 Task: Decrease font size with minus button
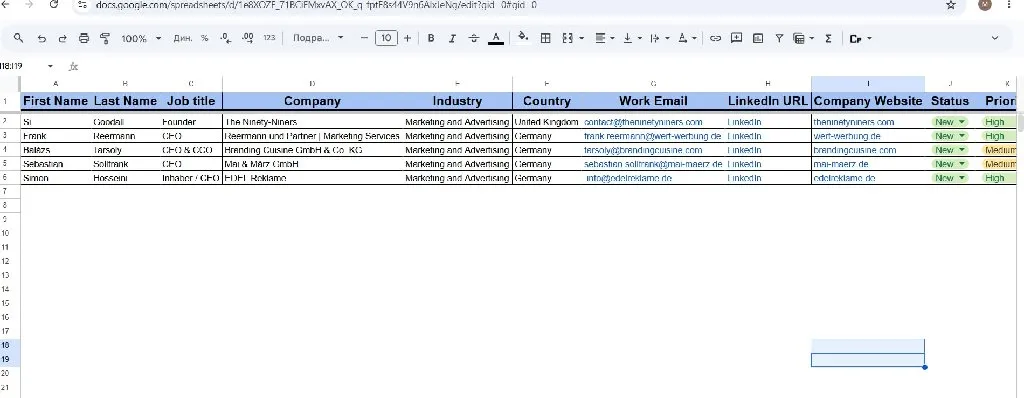[364, 39]
